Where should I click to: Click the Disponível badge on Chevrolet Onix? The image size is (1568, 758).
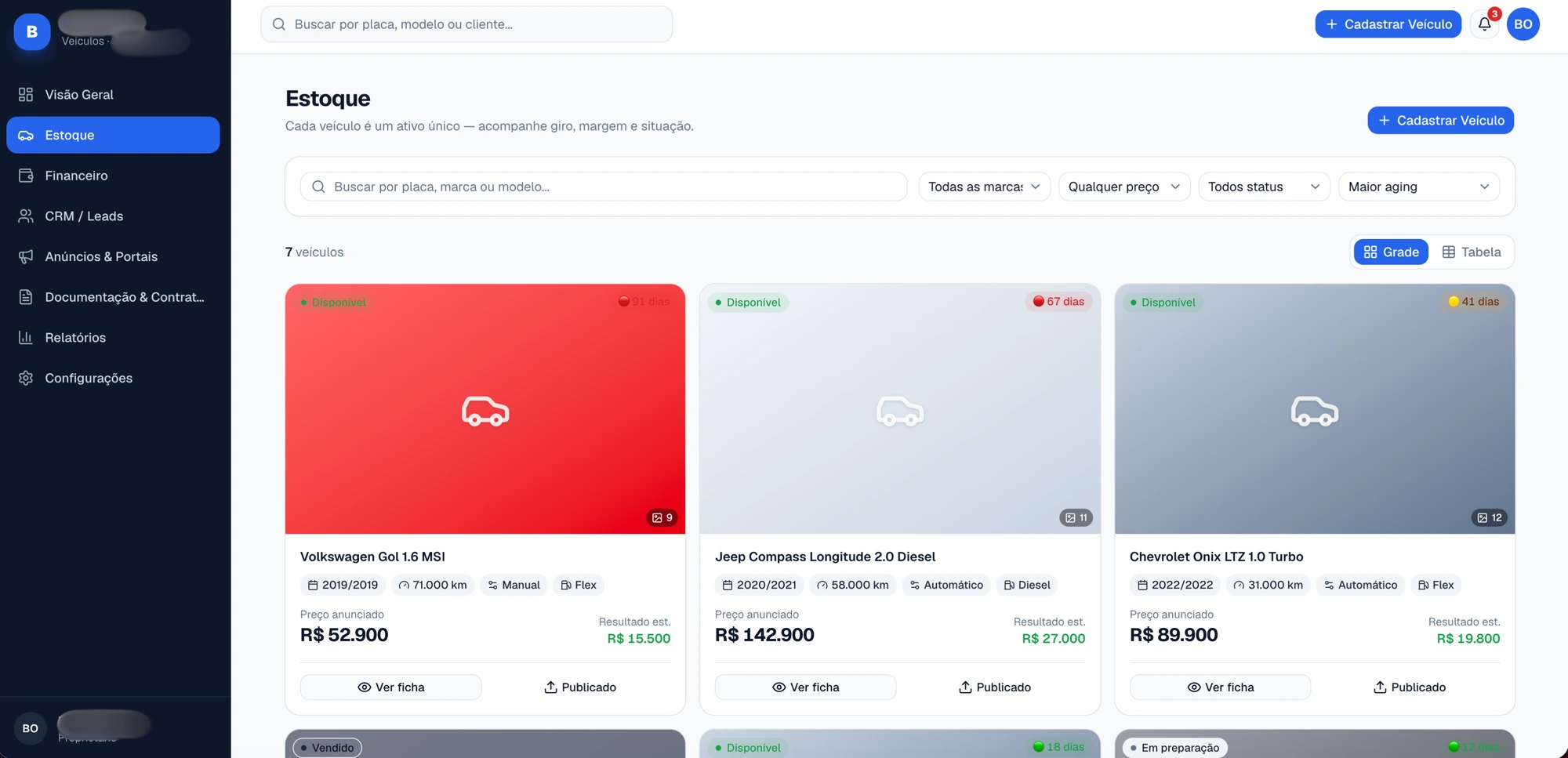[x=1163, y=303]
